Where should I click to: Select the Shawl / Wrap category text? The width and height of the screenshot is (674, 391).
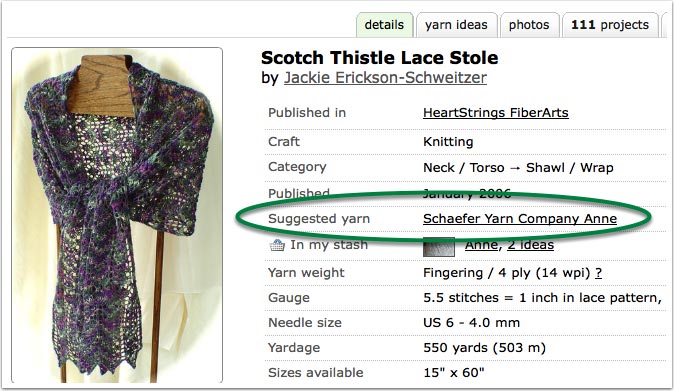pyautogui.click(x=570, y=167)
